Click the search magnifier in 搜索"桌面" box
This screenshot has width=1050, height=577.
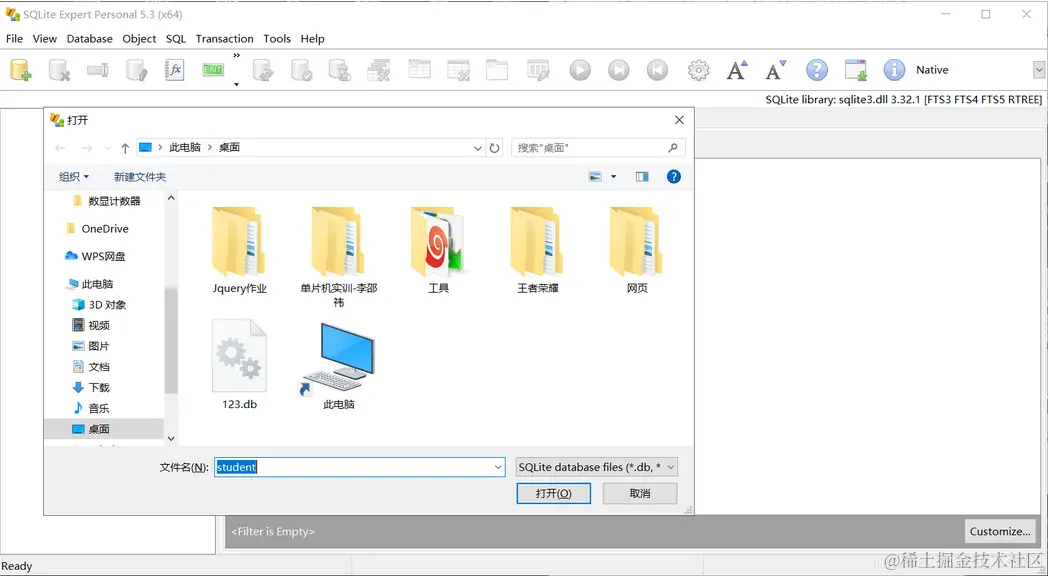point(673,148)
